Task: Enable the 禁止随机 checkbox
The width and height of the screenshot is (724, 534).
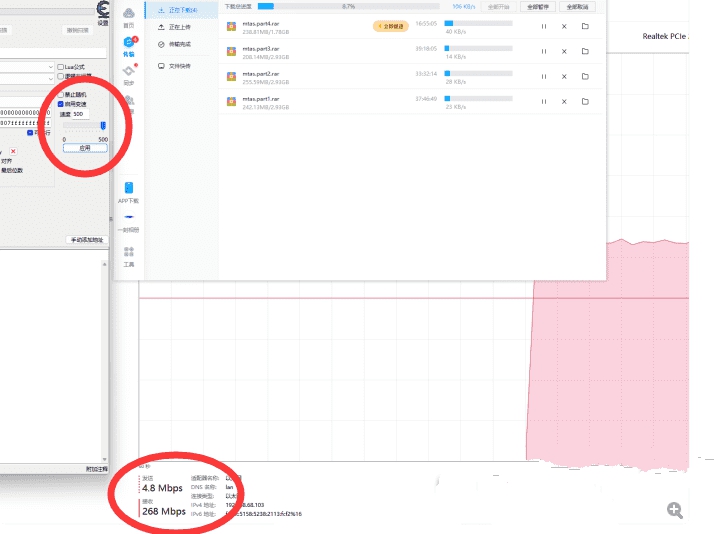Action: pos(60,94)
